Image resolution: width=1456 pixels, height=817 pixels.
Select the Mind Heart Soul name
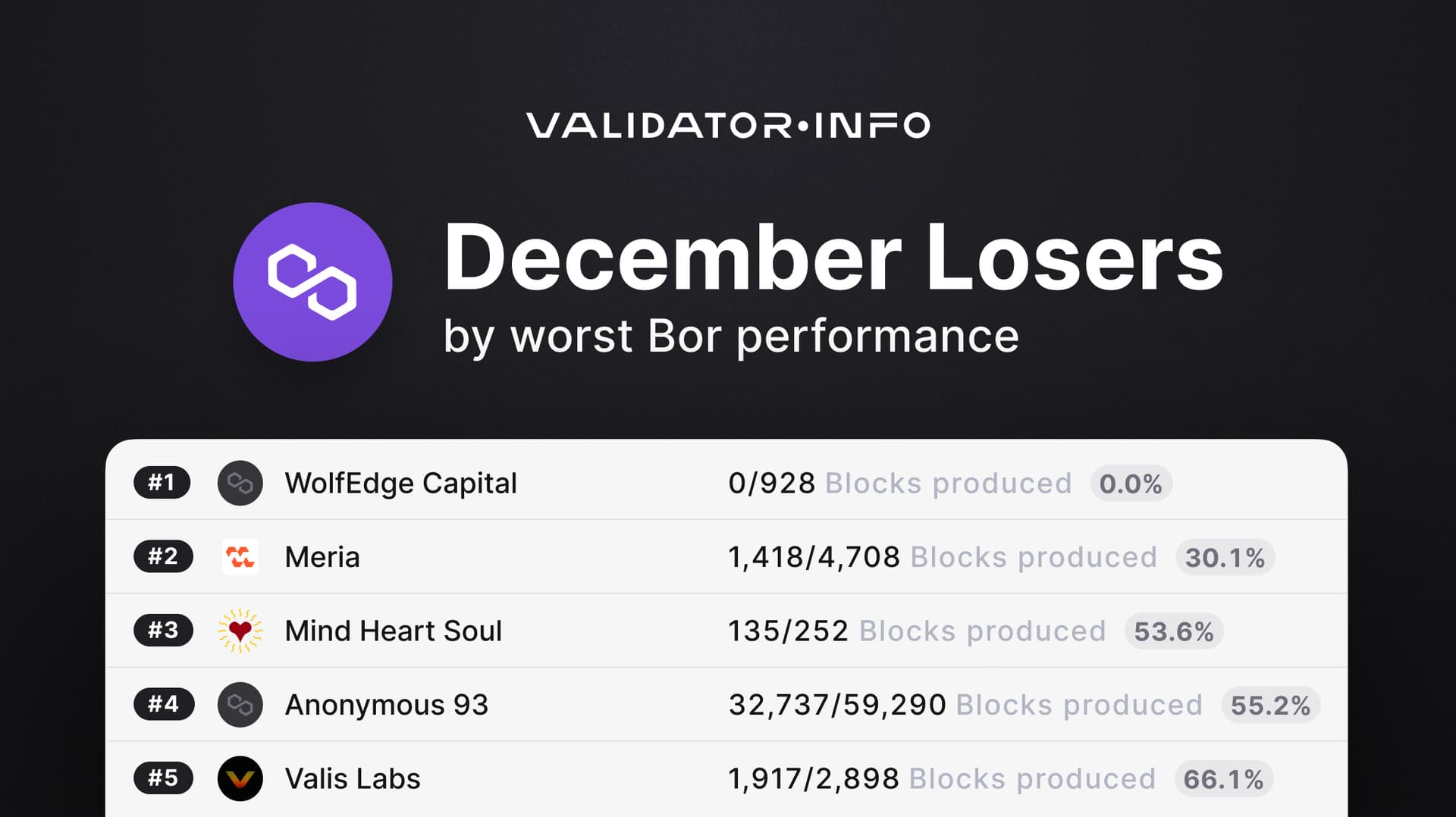[393, 631]
